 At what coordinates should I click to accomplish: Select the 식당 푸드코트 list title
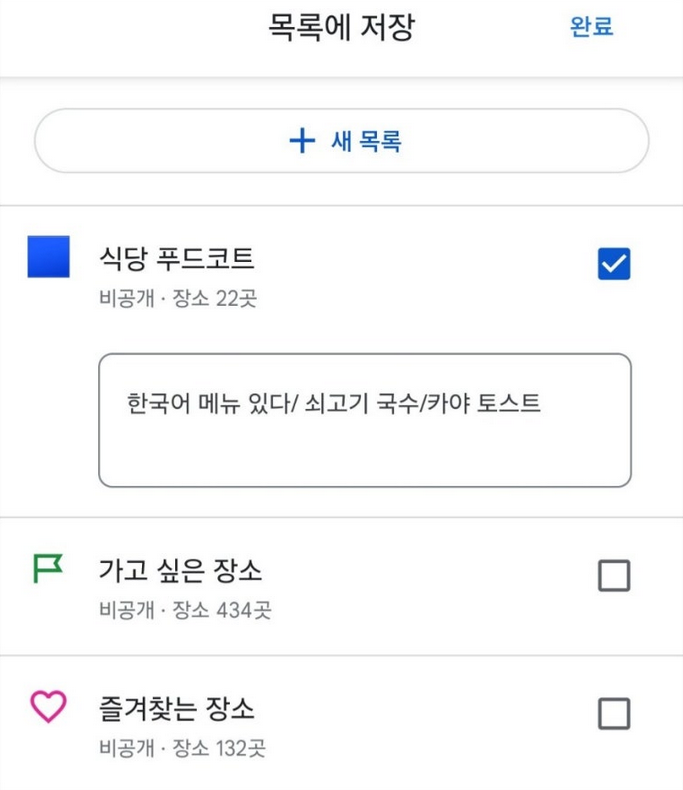[x=177, y=259]
